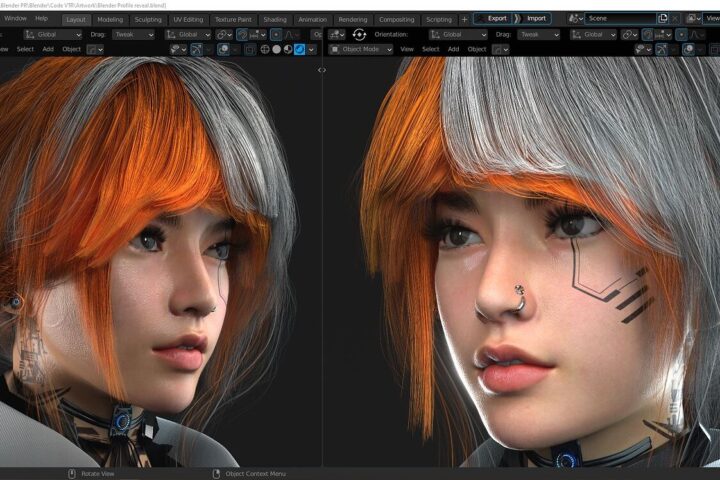
Task: Open right viewport pivot point dropdown
Action: 630,34
